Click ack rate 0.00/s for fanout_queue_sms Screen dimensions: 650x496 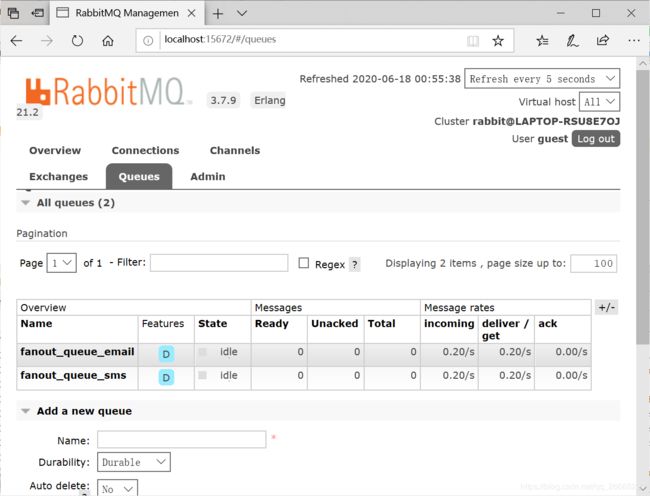(x=571, y=375)
